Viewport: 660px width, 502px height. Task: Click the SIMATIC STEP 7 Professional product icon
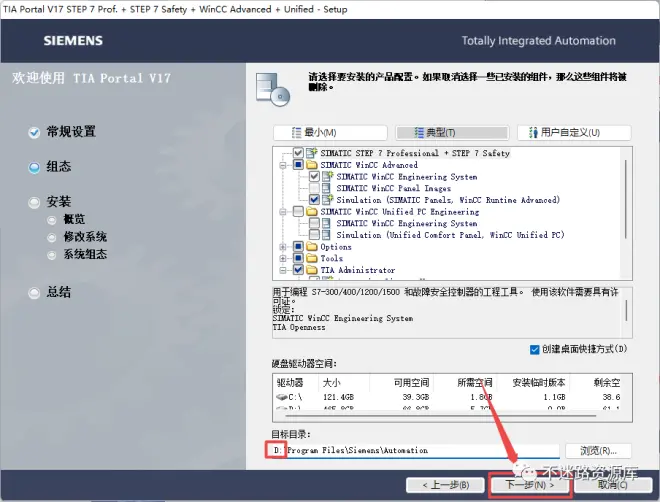point(311,153)
